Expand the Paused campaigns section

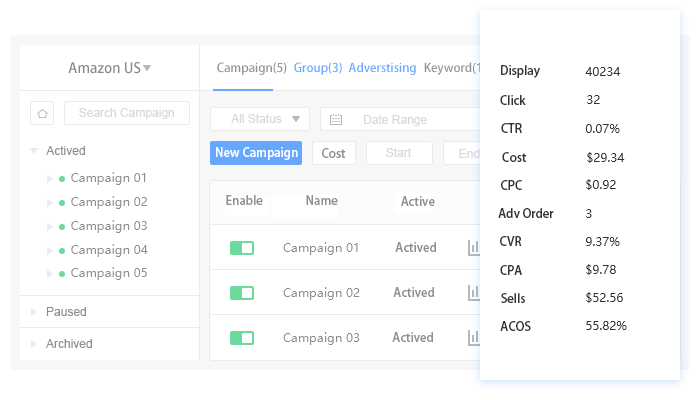click(x=34, y=312)
